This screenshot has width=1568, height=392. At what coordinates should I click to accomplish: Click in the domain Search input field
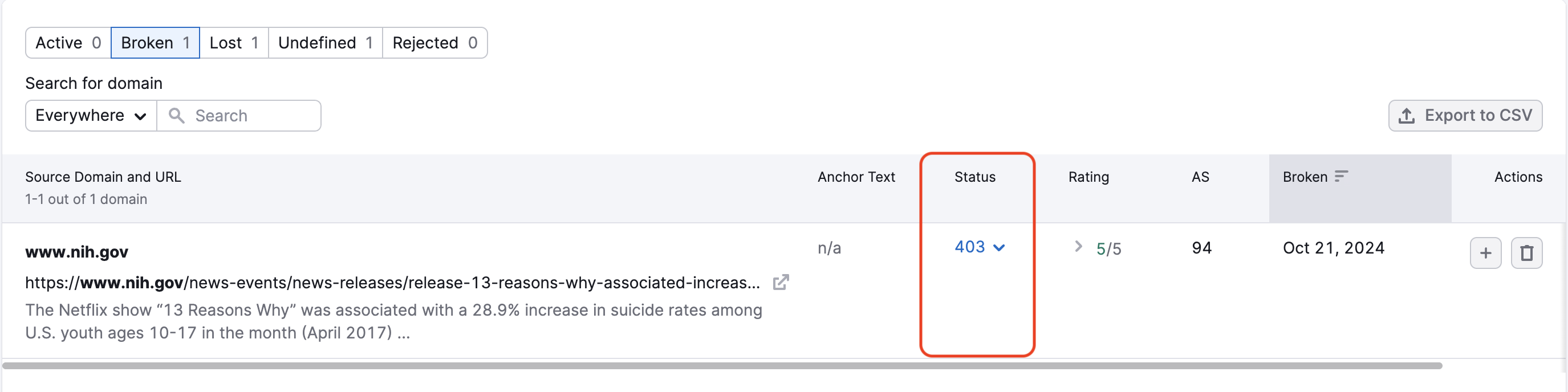253,116
